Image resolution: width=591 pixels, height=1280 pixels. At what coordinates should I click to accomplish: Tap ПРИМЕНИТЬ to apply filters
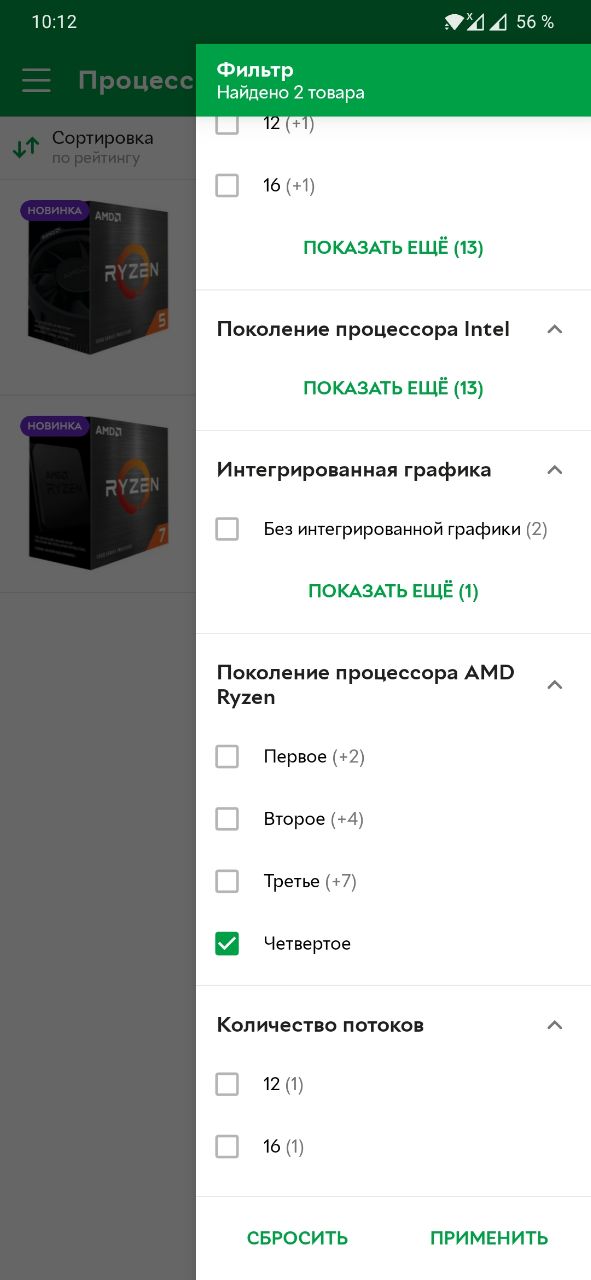coord(489,1238)
